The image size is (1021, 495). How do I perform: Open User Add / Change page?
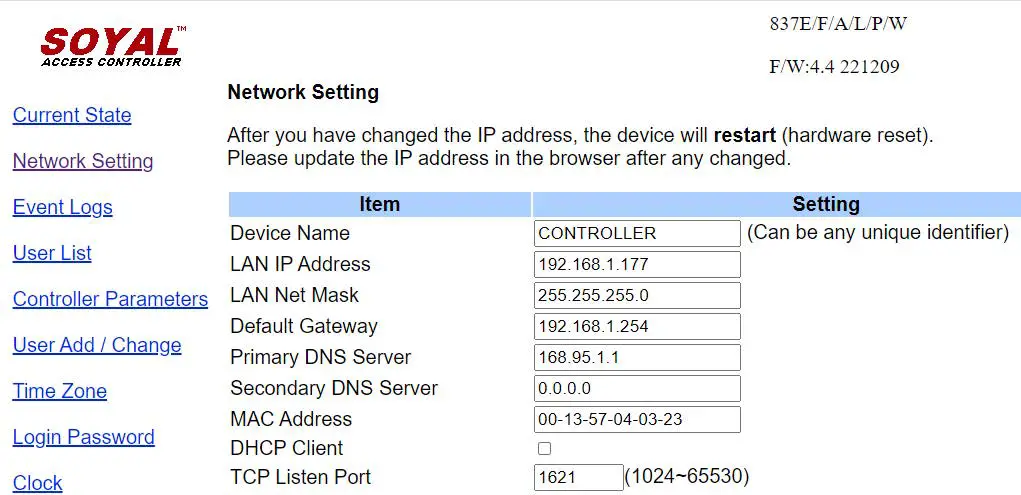pos(97,345)
